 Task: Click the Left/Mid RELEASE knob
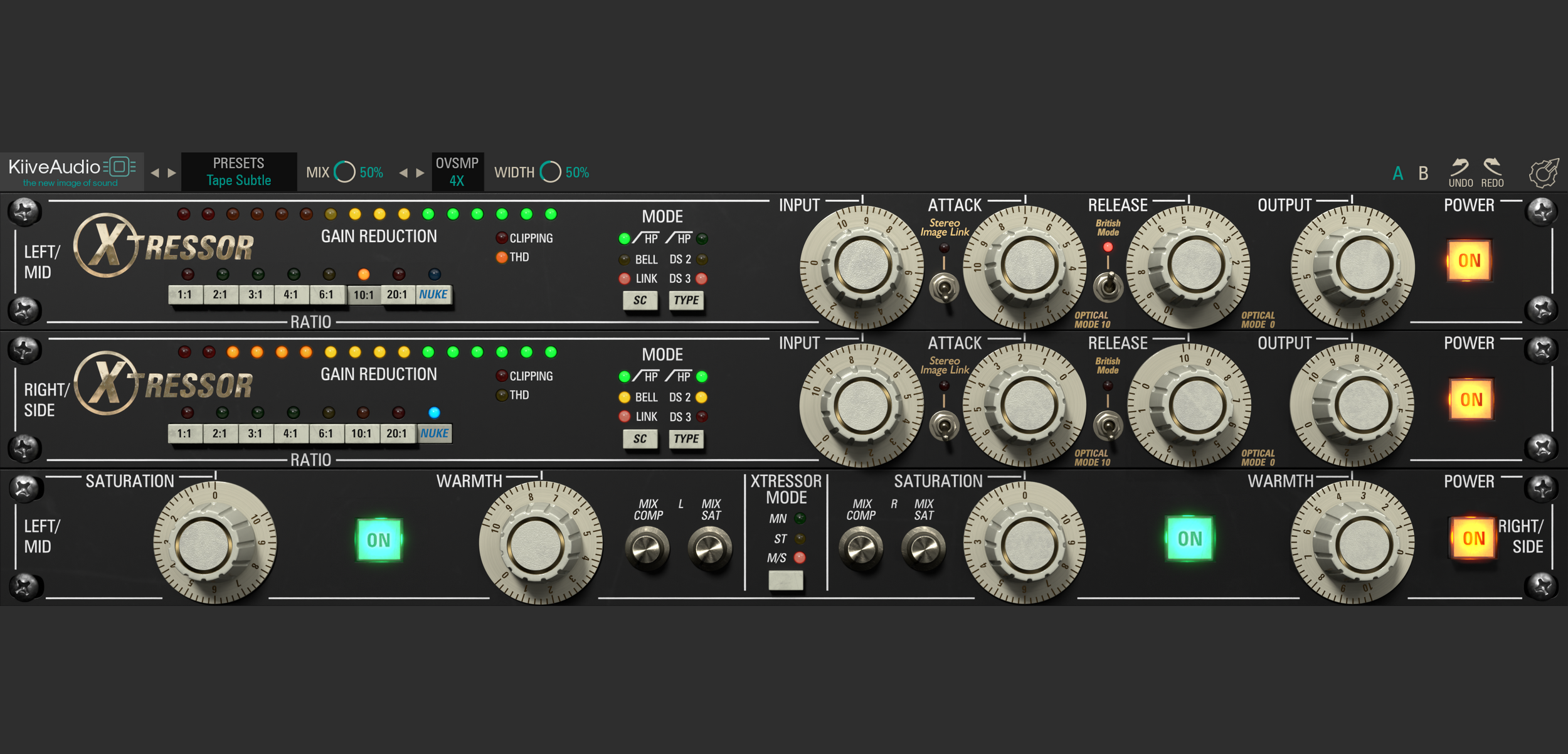(x=1189, y=267)
